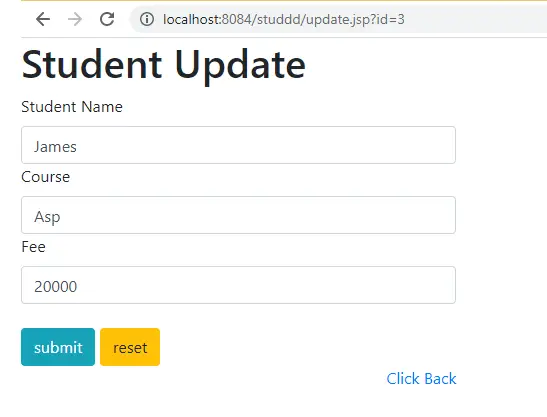Select the Fee input field
Screen dimensions: 547x417
click(238, 285)
